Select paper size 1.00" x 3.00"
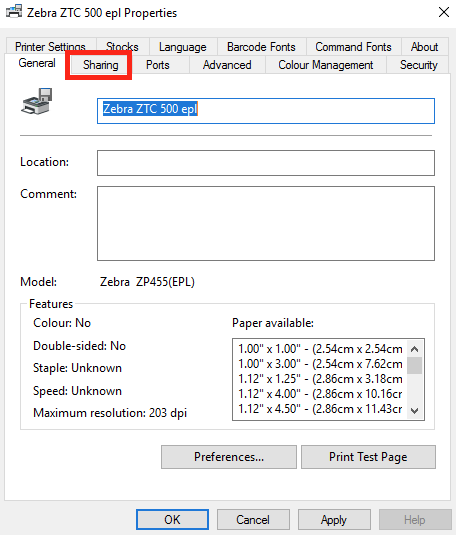The width and height of the screenshot is (456, 535). coord(320,364)
